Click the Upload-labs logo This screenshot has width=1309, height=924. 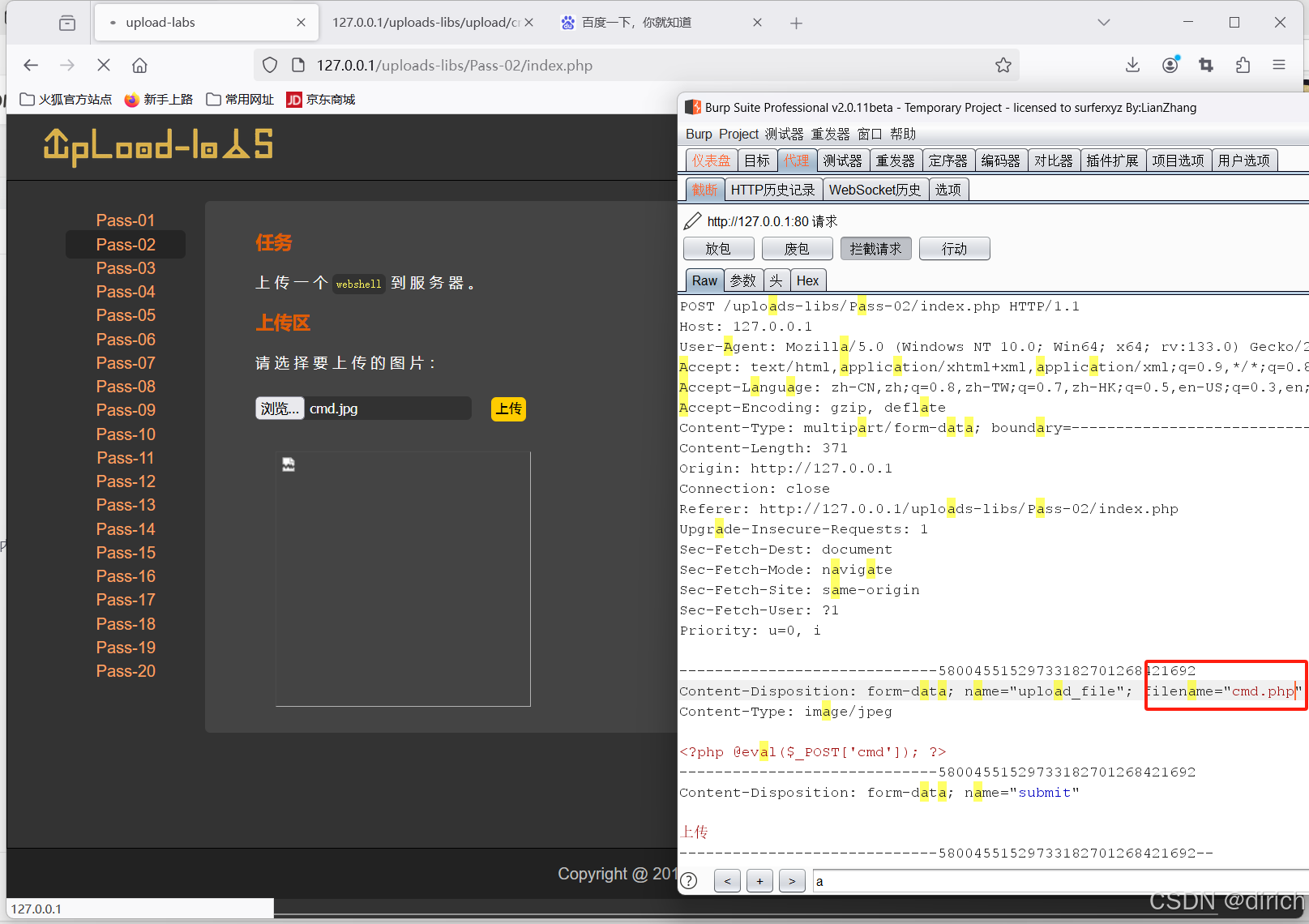click(159, 147)
